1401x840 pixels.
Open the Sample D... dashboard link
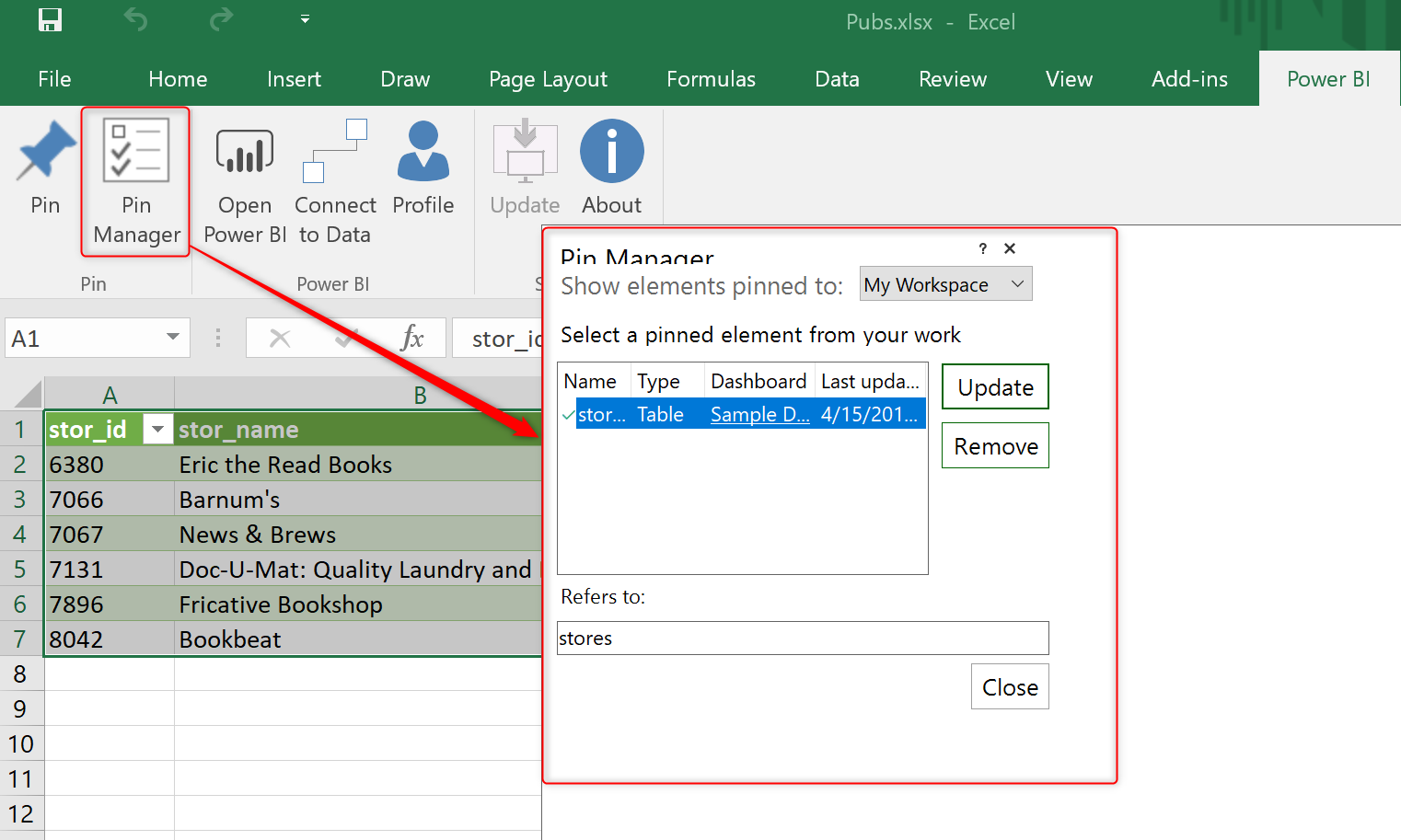click(x=759, y=414)
